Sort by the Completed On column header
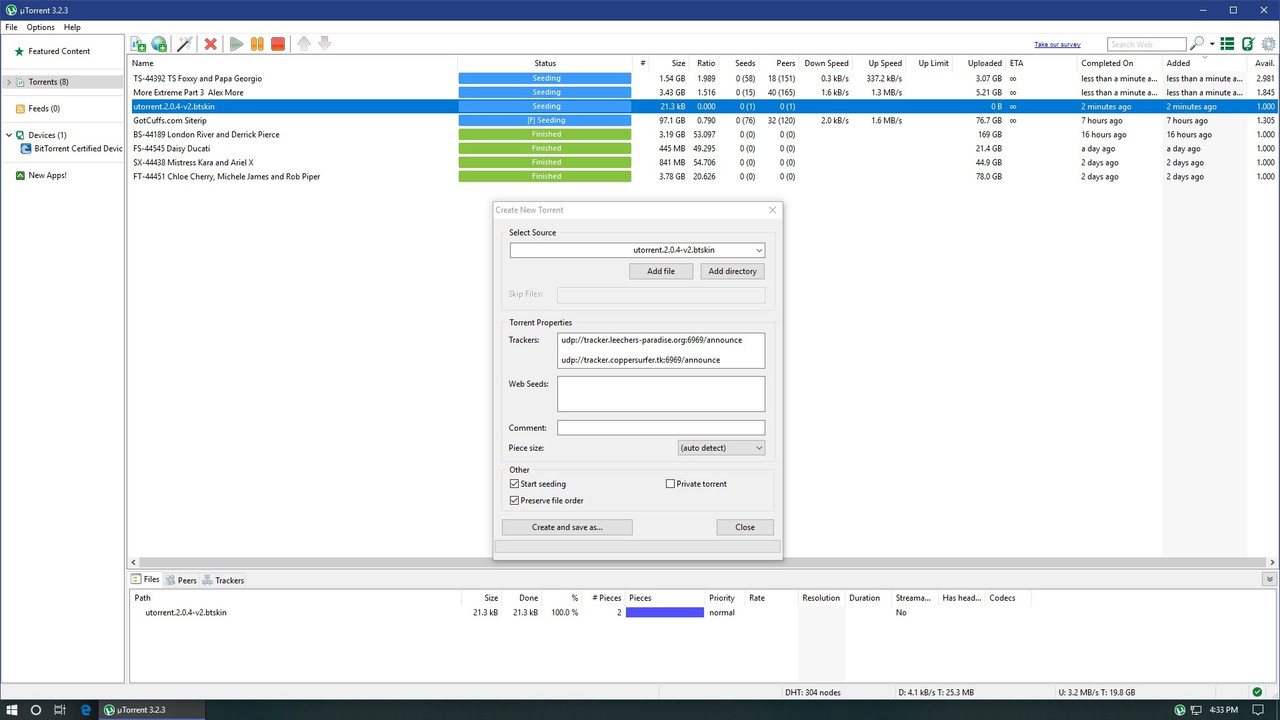1280x720 pixels. click(x=1120, y=63)
